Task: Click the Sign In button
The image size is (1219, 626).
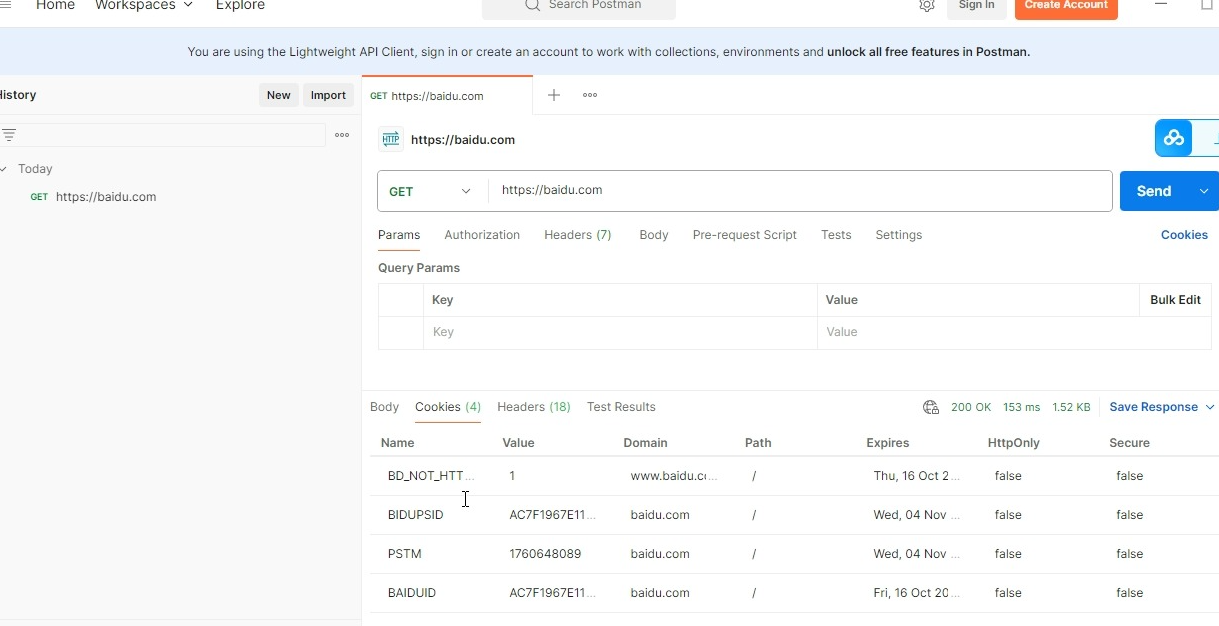Action: (x=976, y=6)
